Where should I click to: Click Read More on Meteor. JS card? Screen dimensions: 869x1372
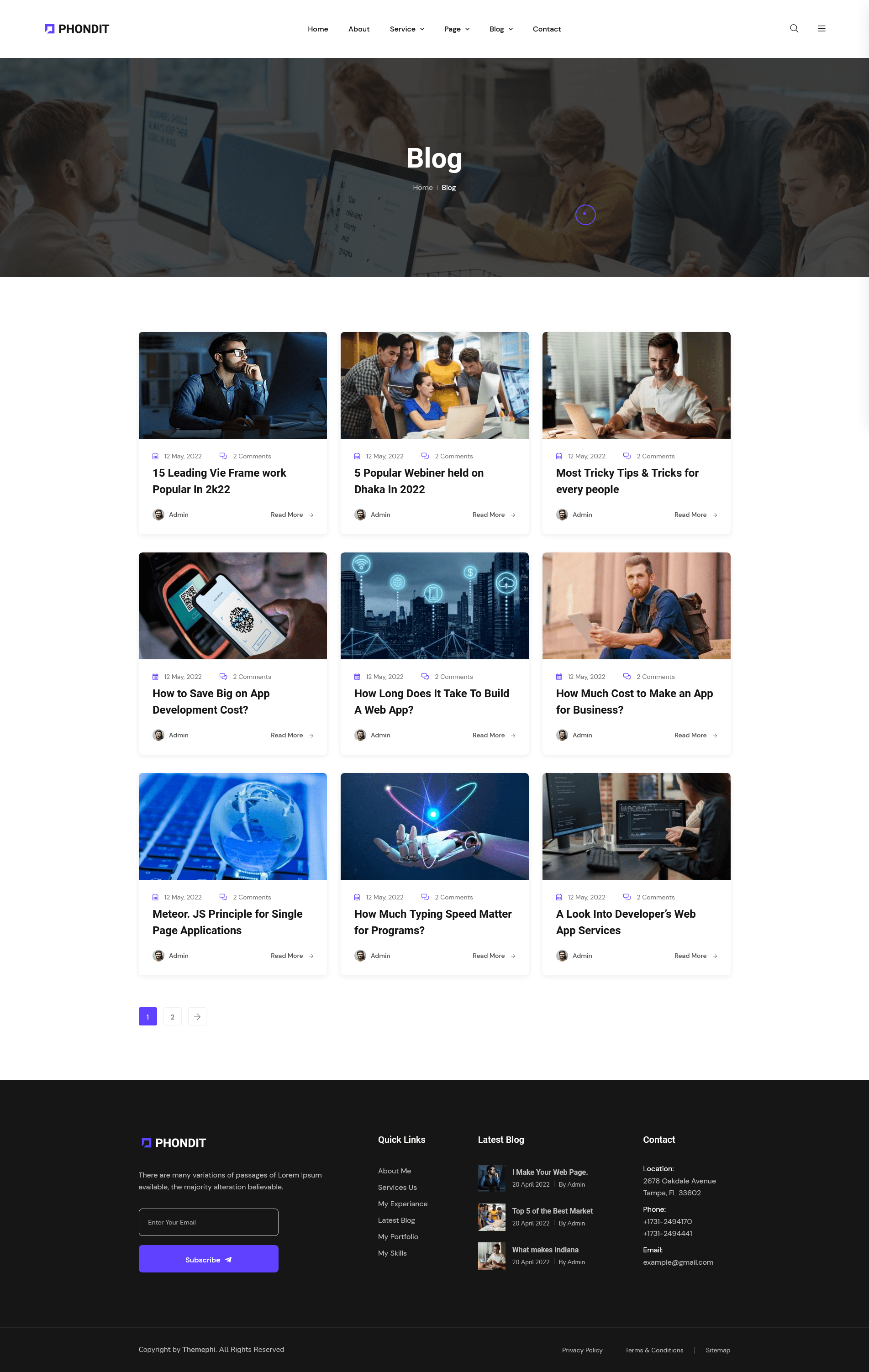(292, 956)
